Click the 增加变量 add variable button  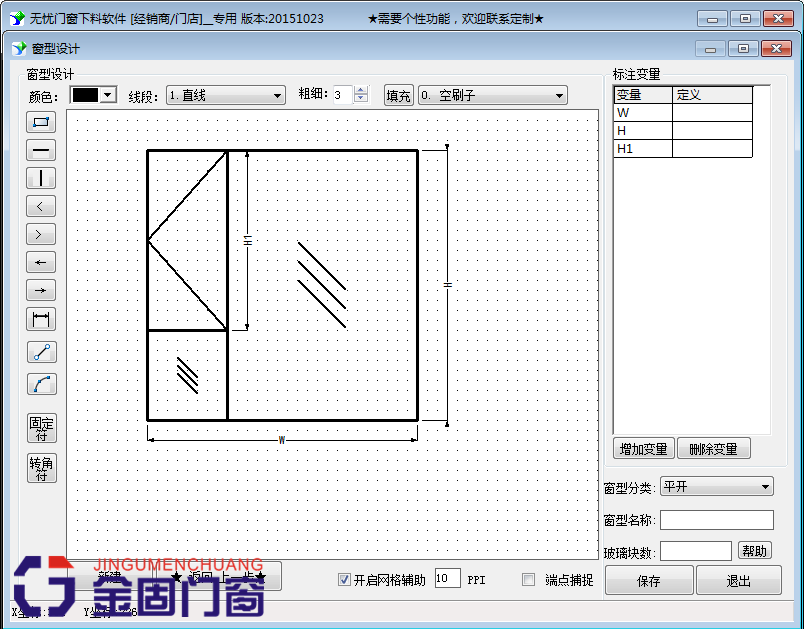click(x=643, y=448)
